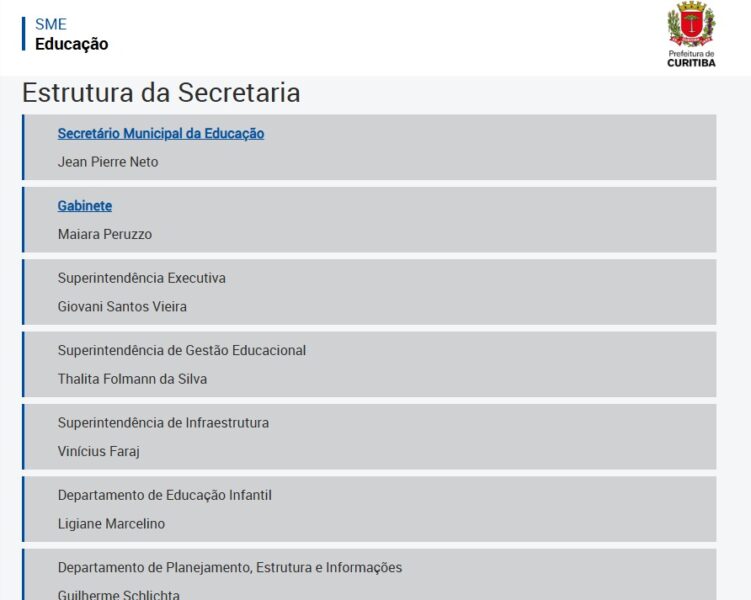Open the Gabinete link
The width and height of the screenshot is (751, 600).
(x=85, y=206)
